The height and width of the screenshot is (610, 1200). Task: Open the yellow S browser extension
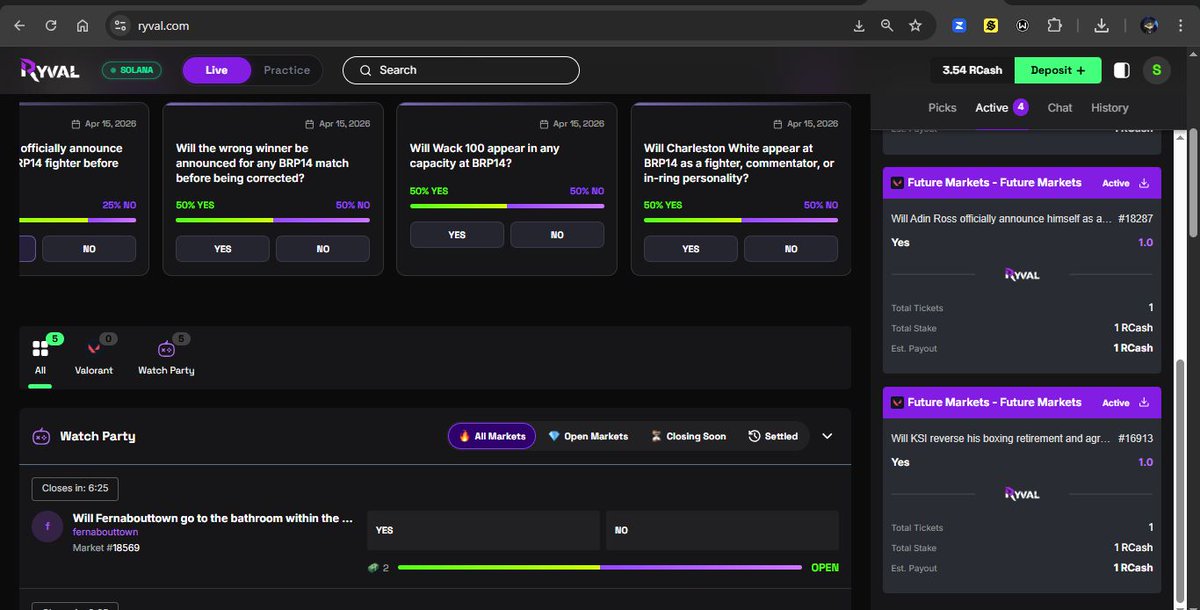[x=991, y=26]
